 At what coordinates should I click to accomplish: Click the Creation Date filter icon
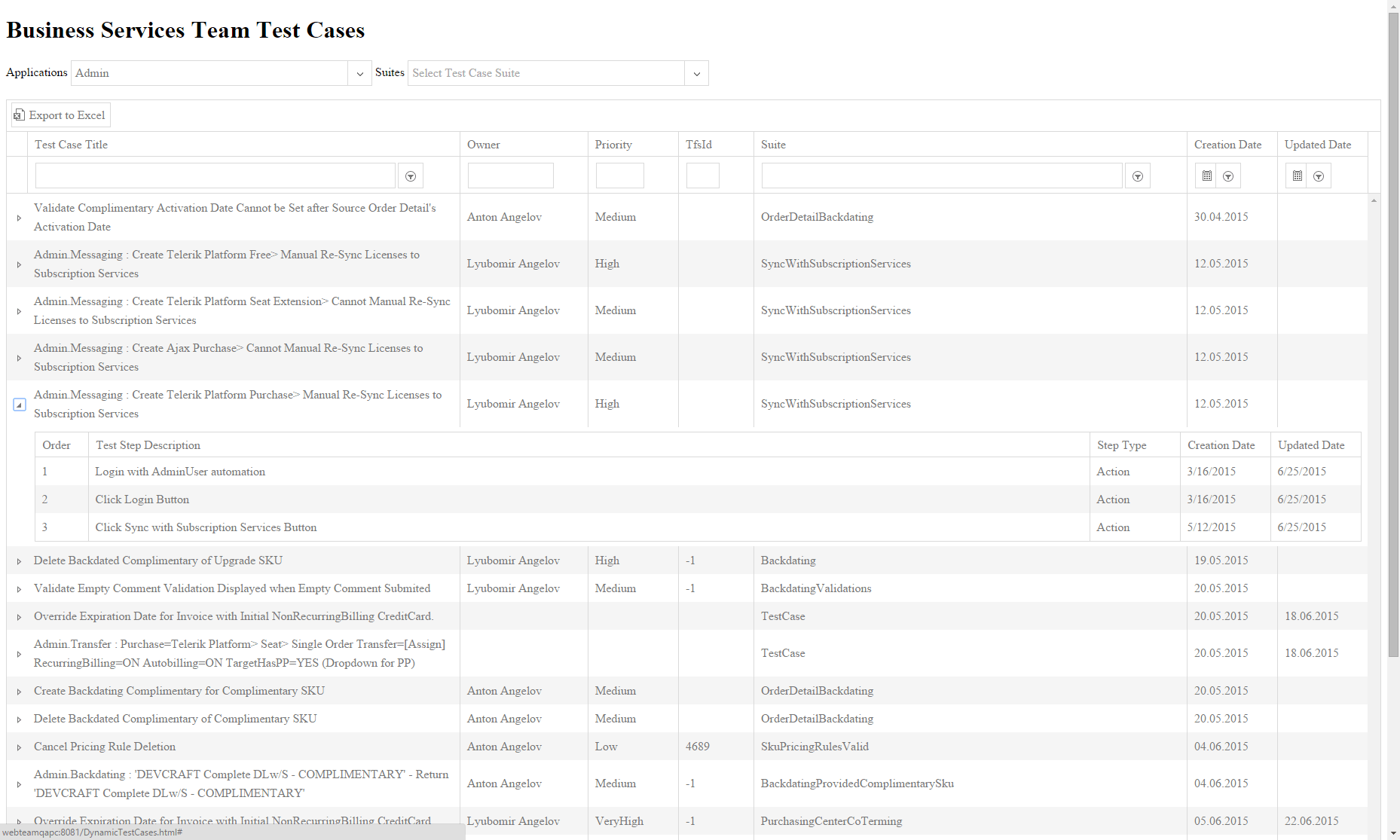pos(1228,176)
